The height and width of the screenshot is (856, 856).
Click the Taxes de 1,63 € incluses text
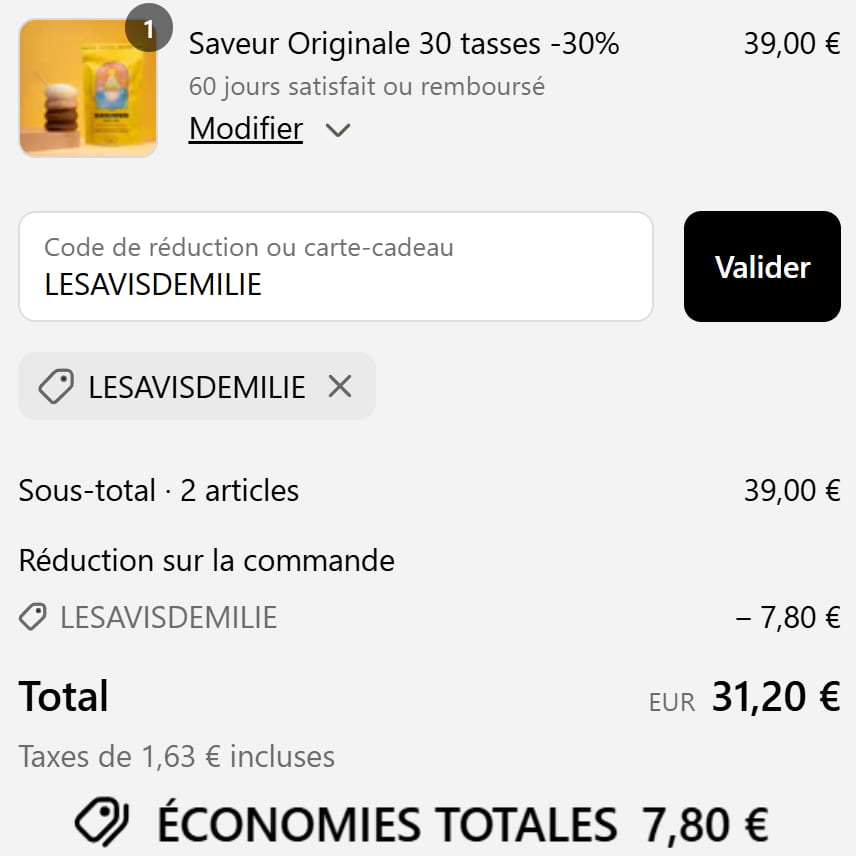click(x=176, y=757)
